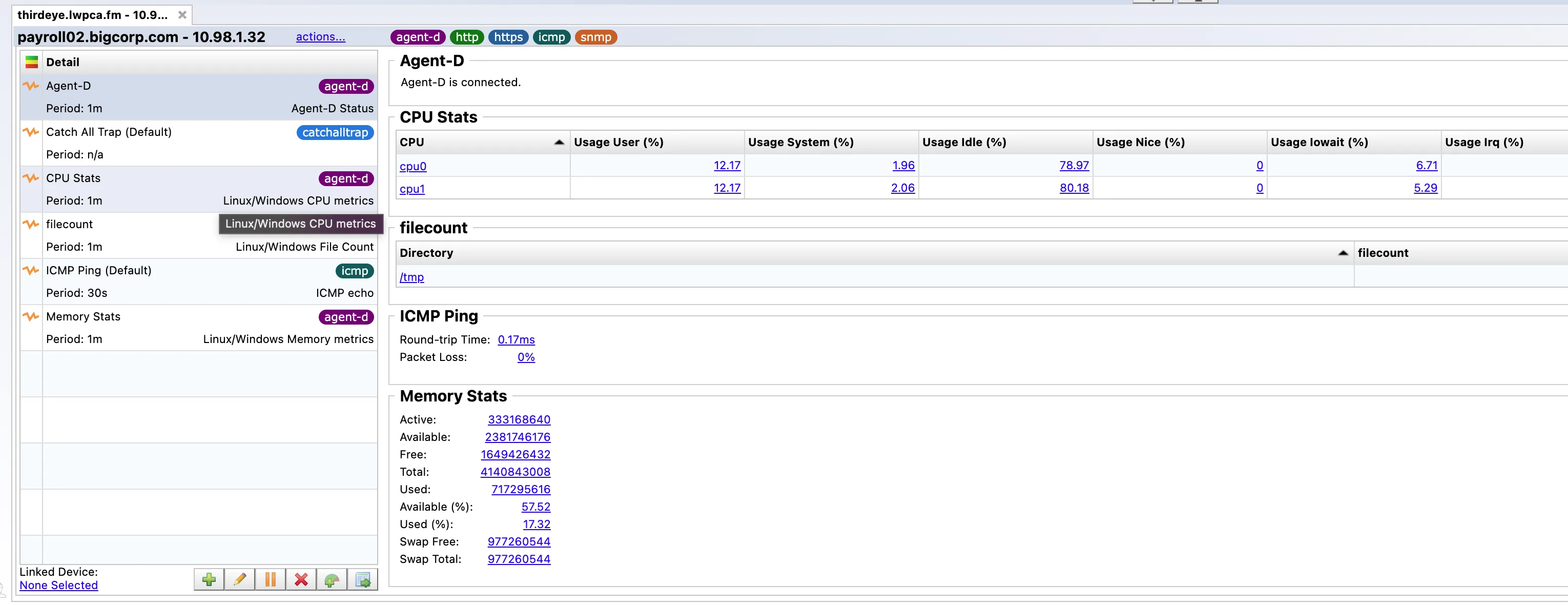1568x605 pixels.
Task: Click Used memory value 717295616
Action: [x=521, y=489]
